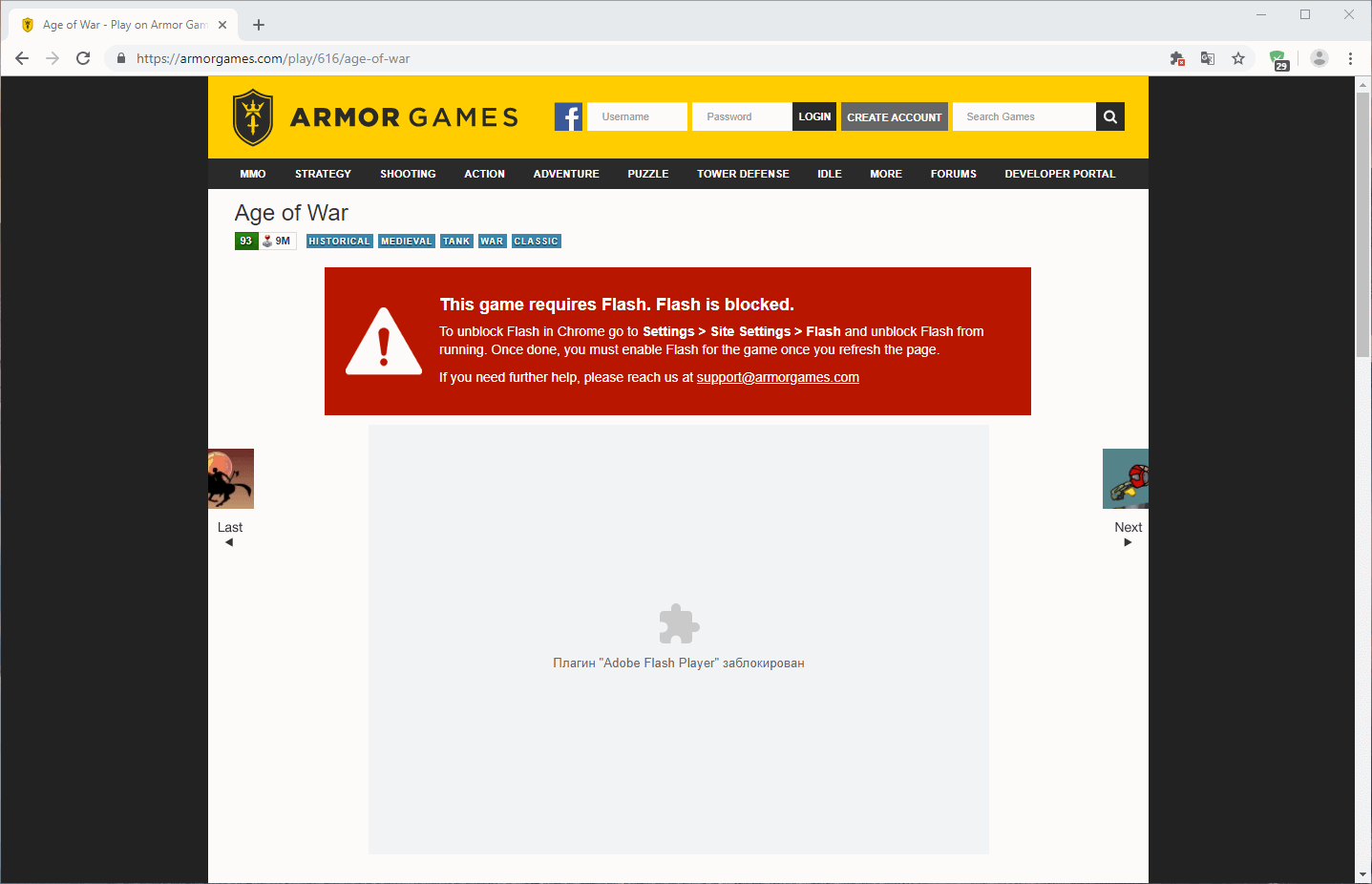The image size is (1372, 884).
Task: Click the search magnifier button
Action: 1110,116
